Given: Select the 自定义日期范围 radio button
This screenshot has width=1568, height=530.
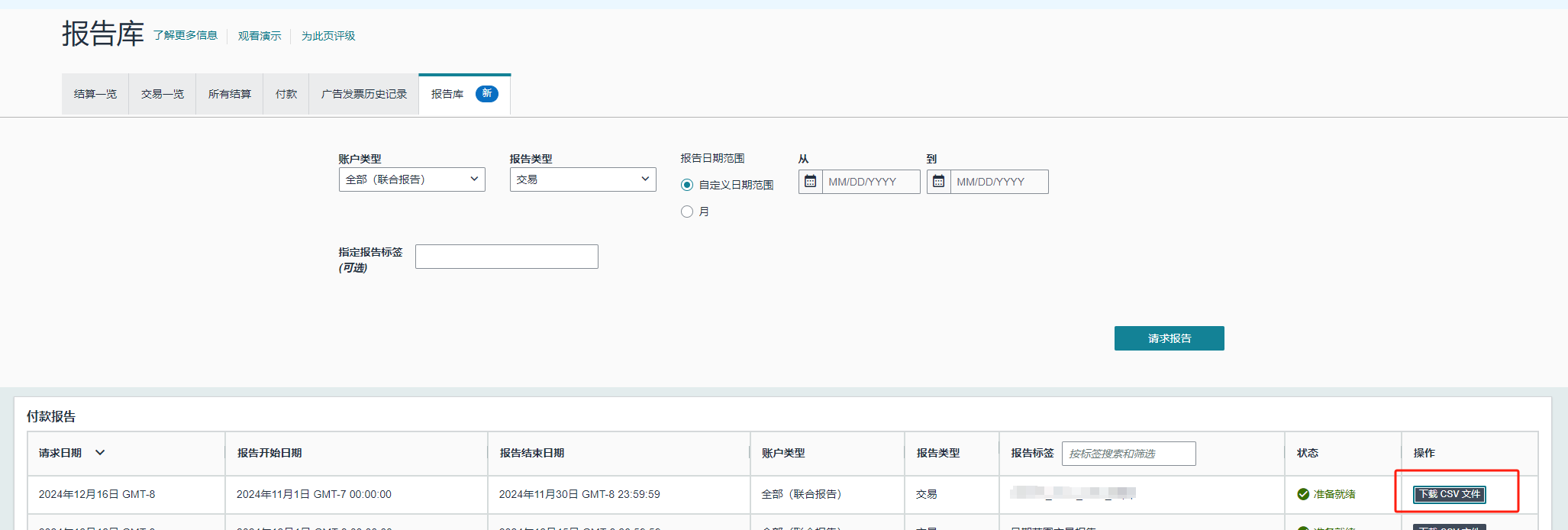Looking at the screenshot, I should tap(687, 185).
